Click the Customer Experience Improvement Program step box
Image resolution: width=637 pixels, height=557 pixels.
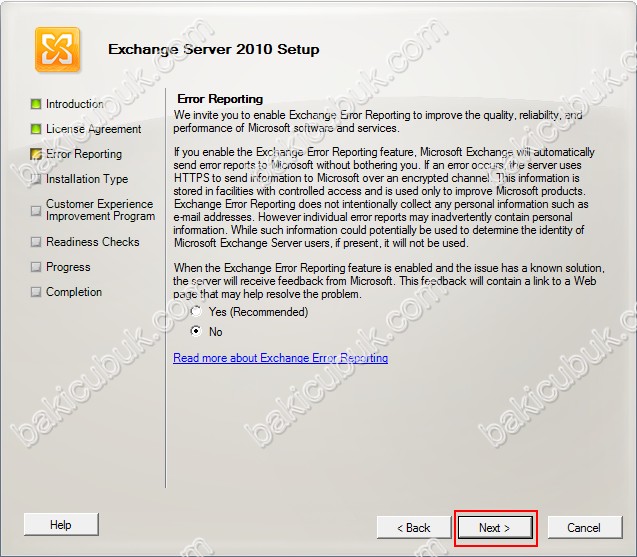tap(36, 210)
